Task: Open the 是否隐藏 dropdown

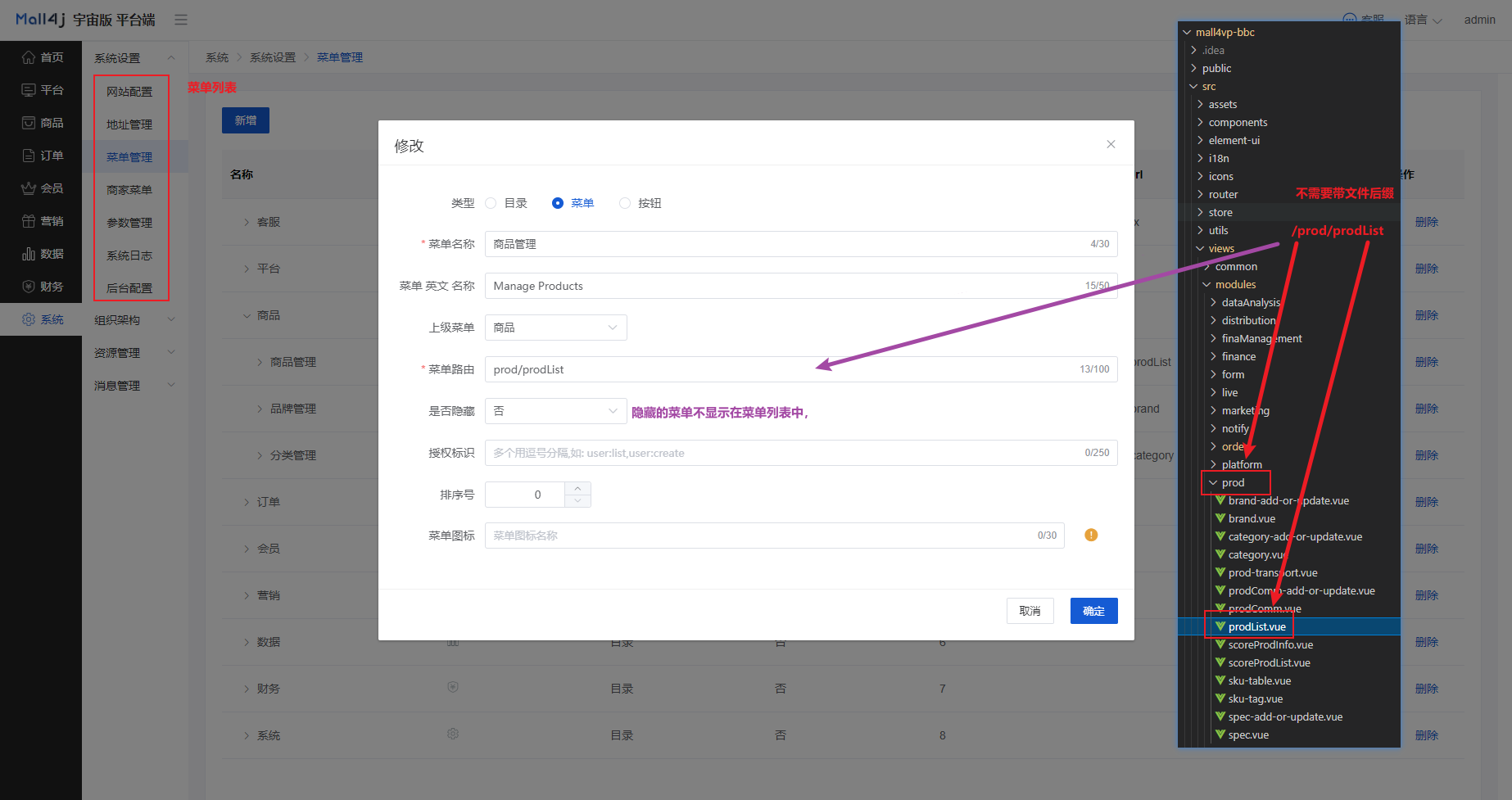Action: (x=555, y=411)
